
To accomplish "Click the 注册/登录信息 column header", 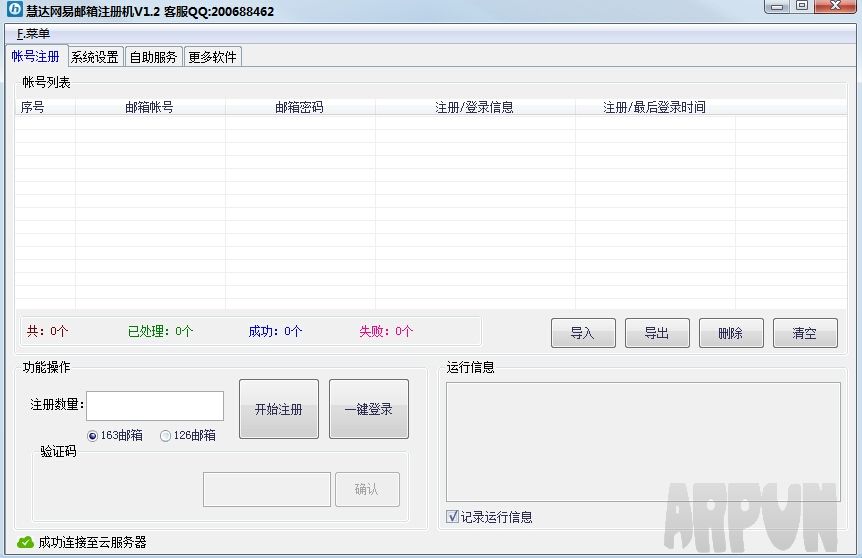I will (475, 107).
